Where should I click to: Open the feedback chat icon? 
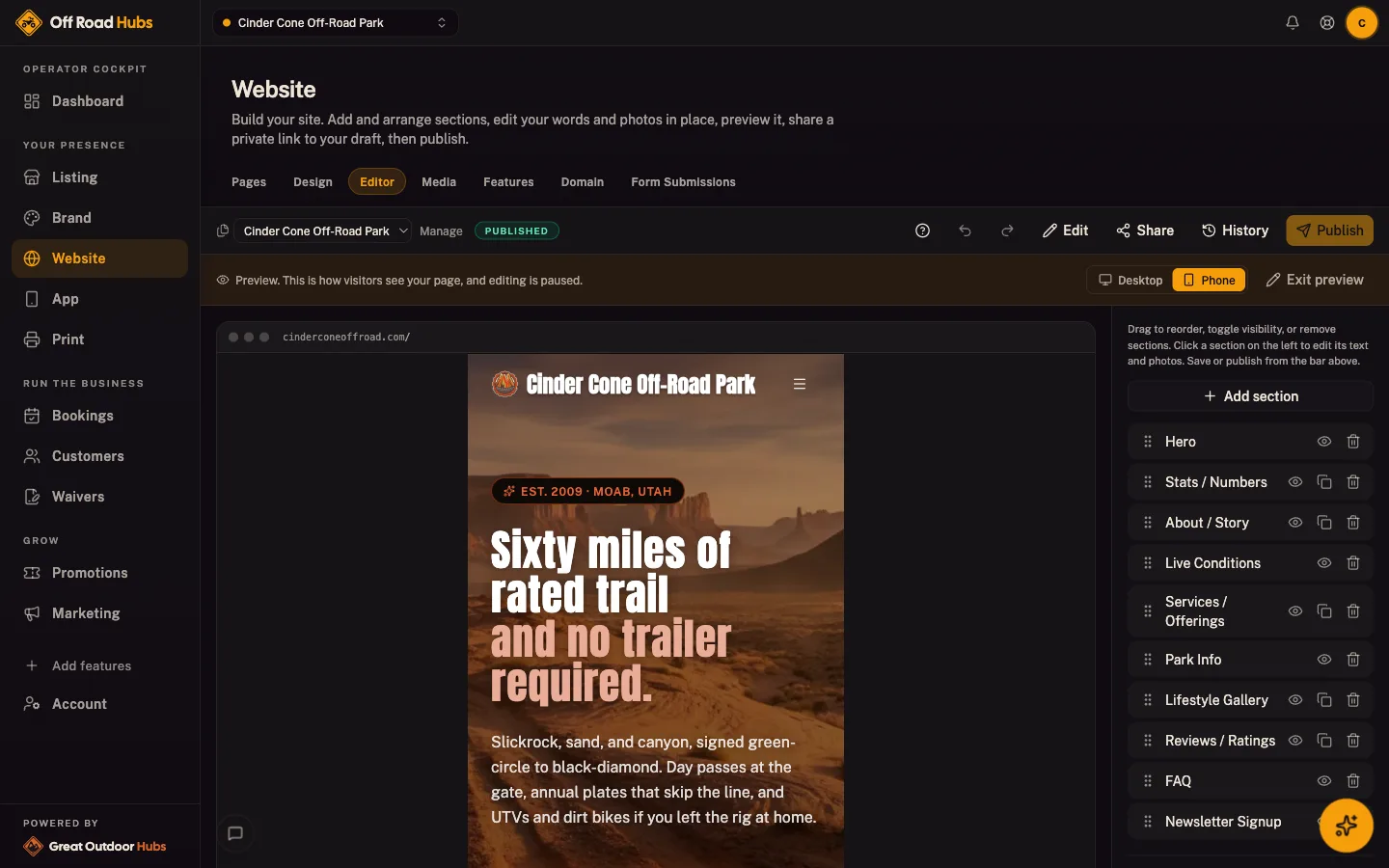click(235, 833)
